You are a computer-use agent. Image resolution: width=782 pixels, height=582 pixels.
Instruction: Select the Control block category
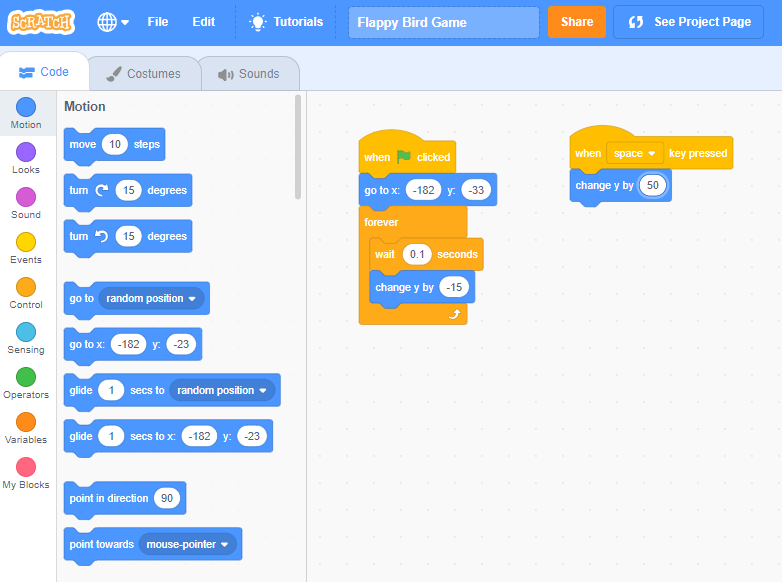(x=26, y=293)
